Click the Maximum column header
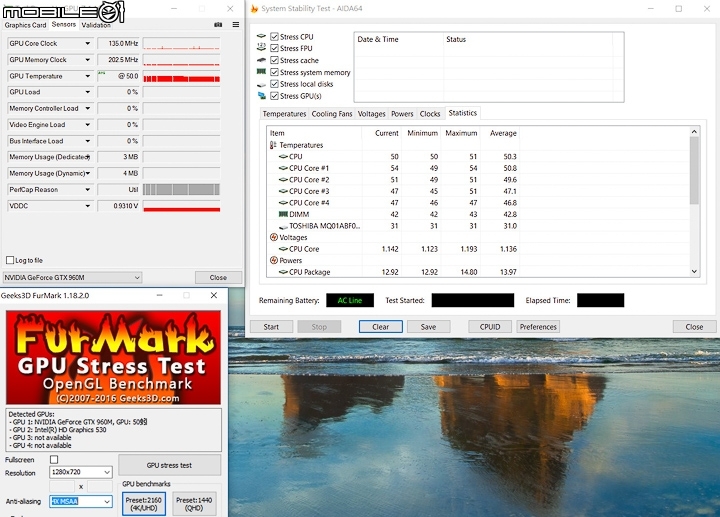720x517 pixels. (461, 133)
